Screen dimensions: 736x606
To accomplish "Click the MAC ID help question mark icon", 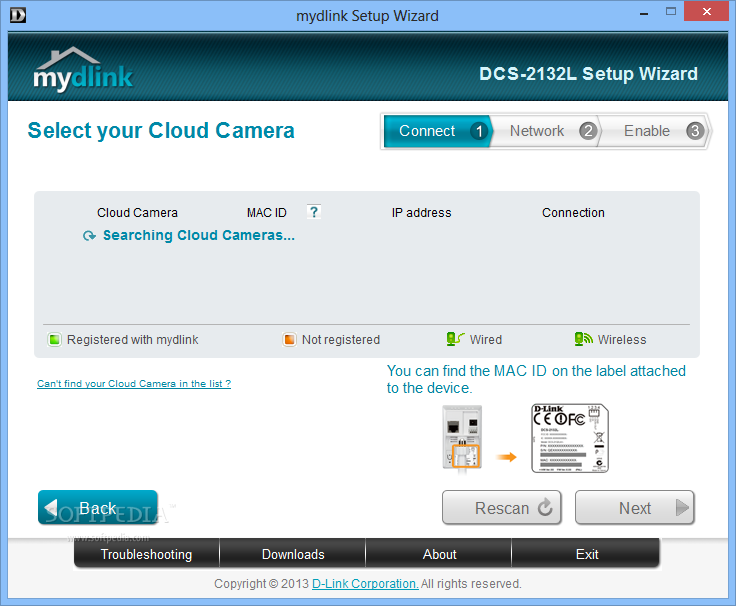I will point(314,212).
